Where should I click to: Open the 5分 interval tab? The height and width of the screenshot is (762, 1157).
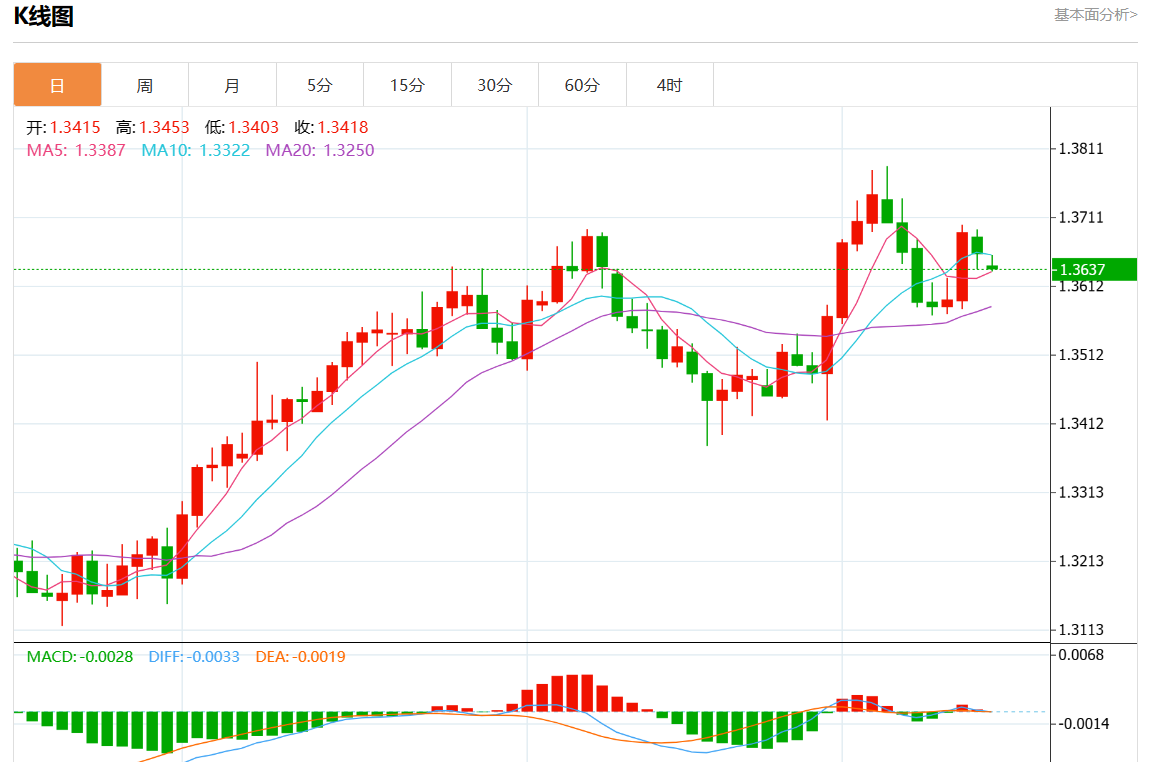click(320, 85)
